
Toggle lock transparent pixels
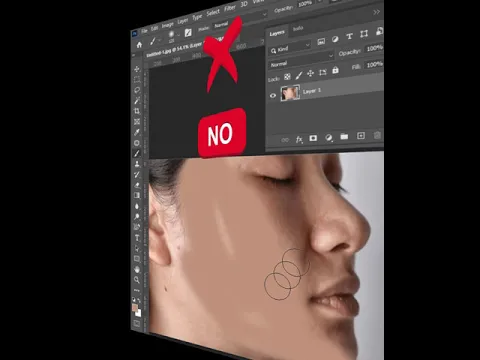tap(287, 77)
